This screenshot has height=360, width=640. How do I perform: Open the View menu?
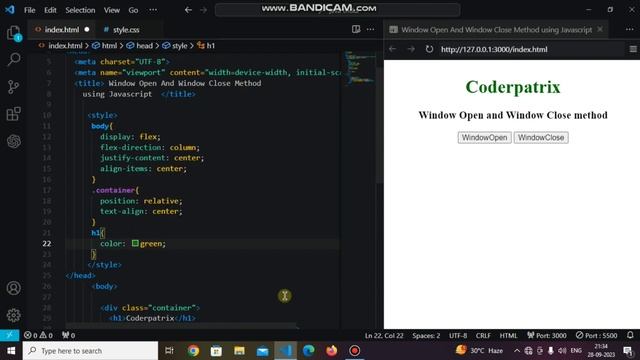(111, 10)
